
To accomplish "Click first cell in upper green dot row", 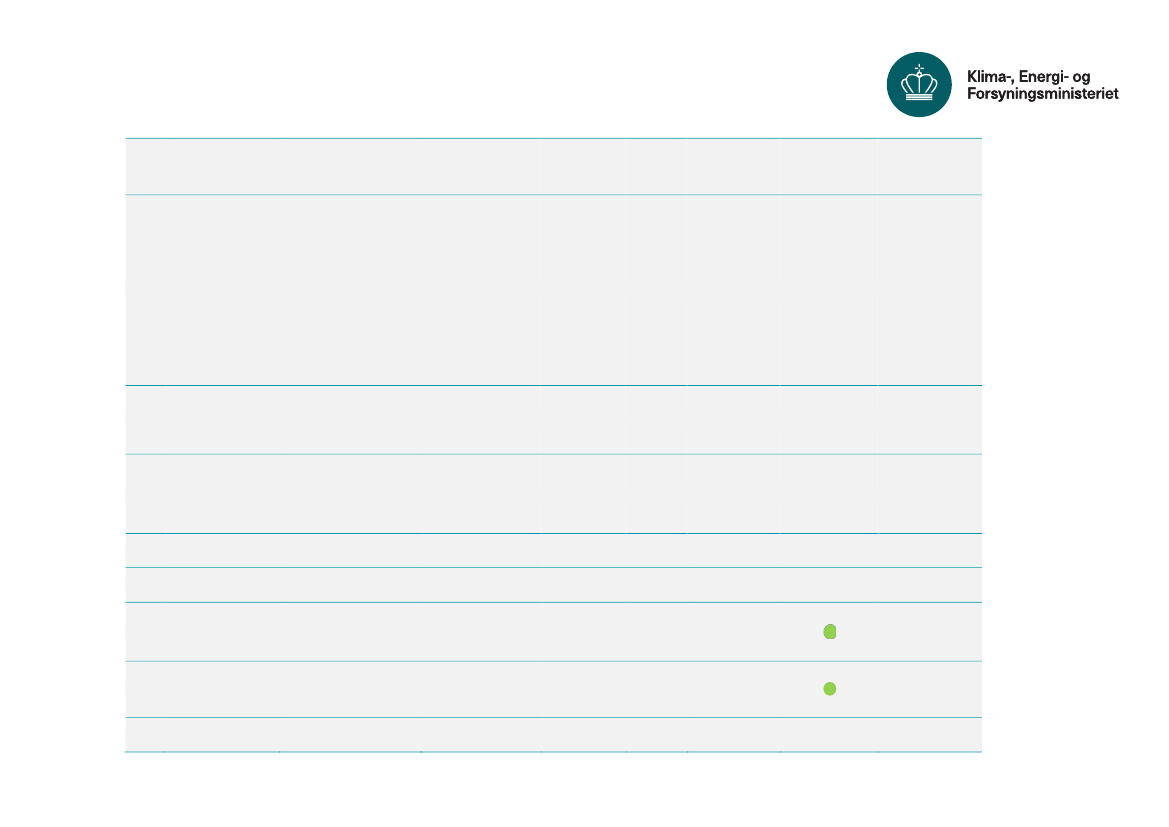I will click(145, 632).
